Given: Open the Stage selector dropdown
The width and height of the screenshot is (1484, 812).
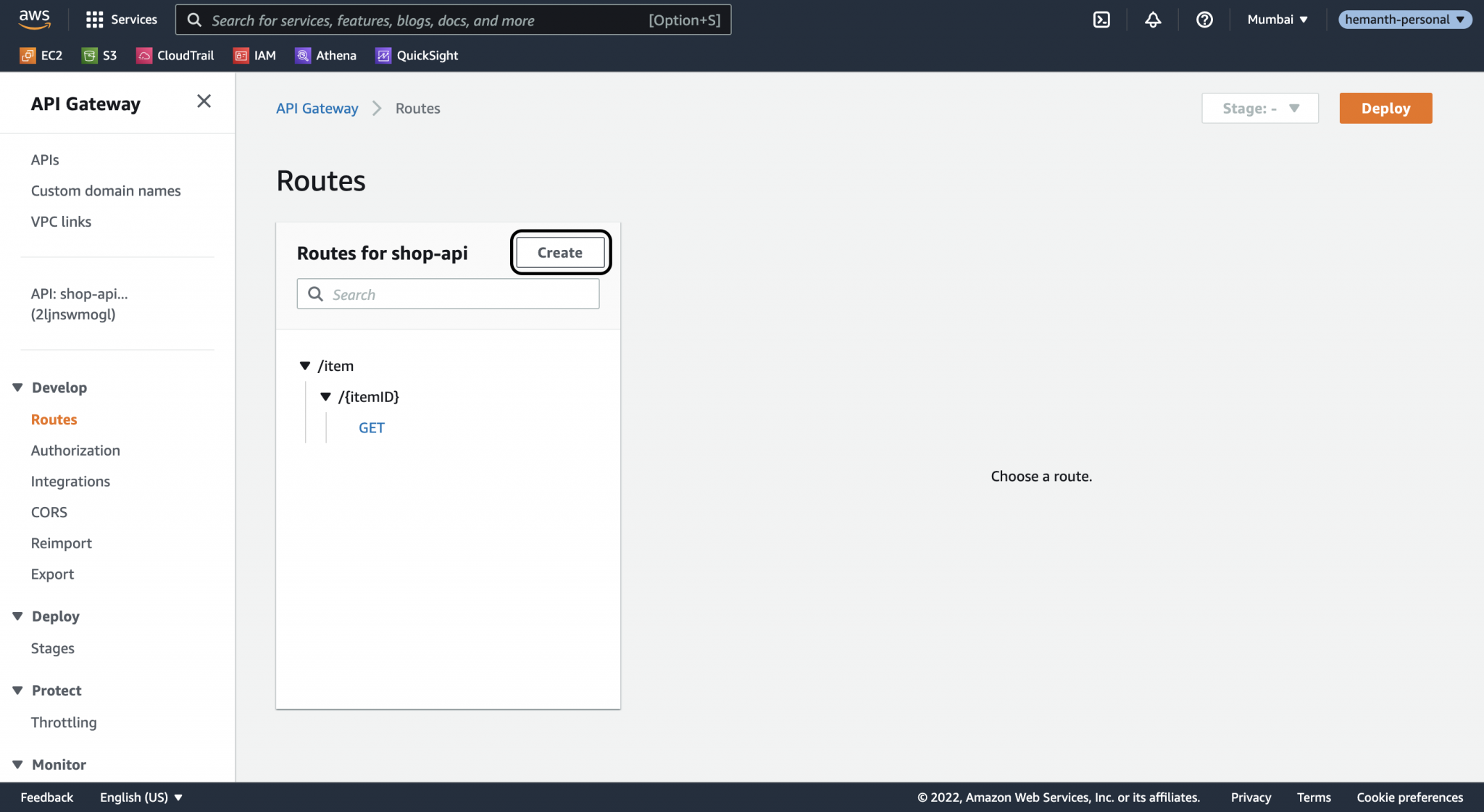Looking at the screenshot, I should pos(1259,108).
